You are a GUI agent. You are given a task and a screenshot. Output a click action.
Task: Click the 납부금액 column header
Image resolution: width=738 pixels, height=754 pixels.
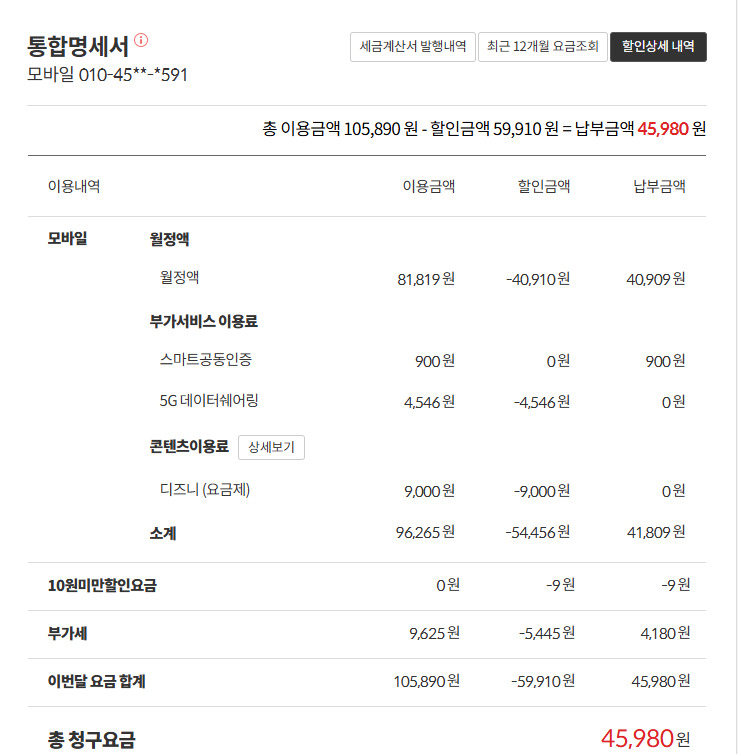pyautogui.click(x=659, y=186)
